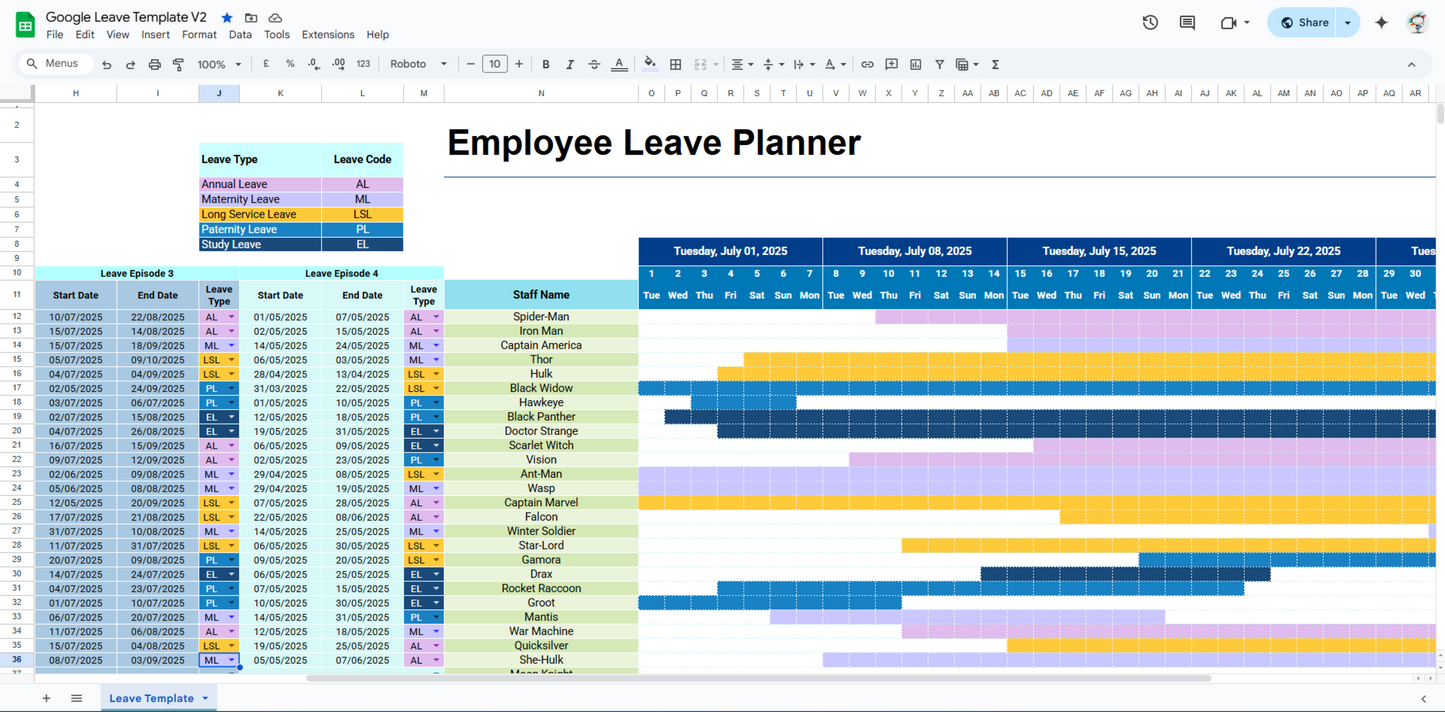Image resolution: width=1445 pixels, height=712 pixels.
Task: Open the 100% zoom dropdown
Action: point(219,64)
